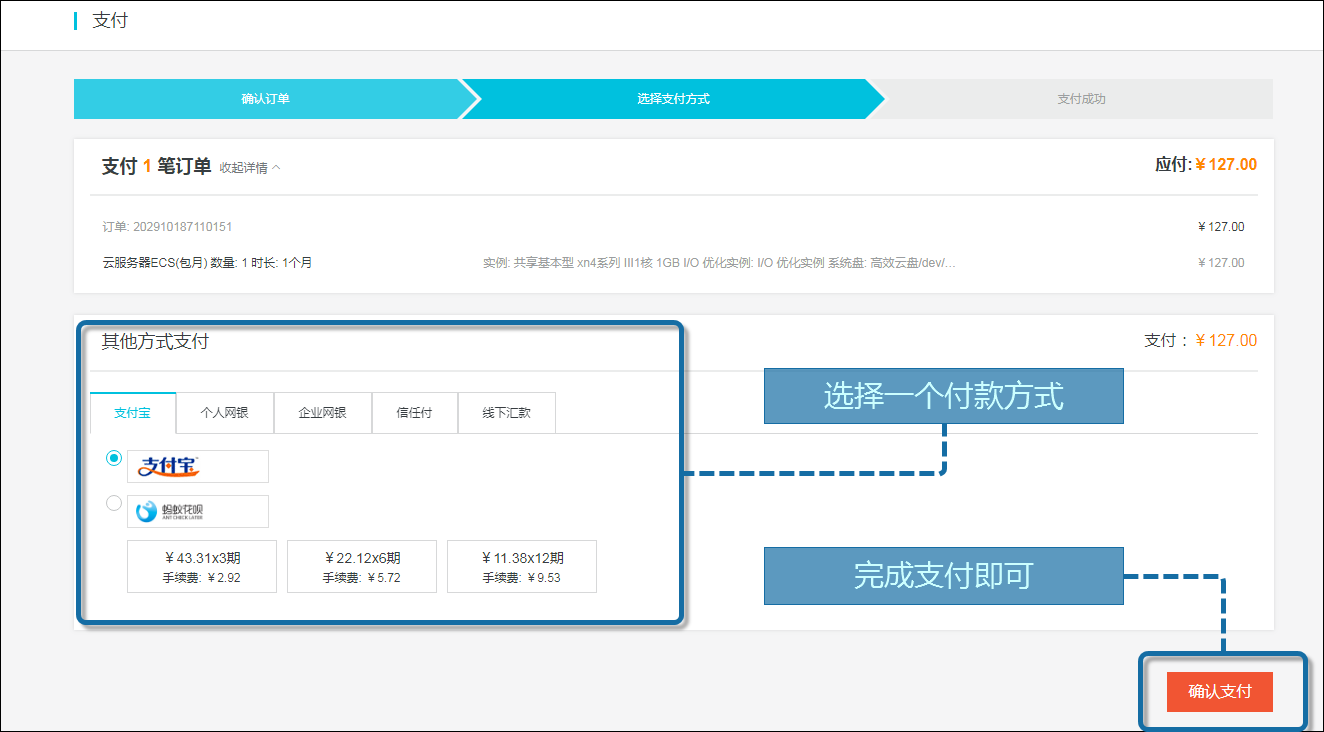Click the truncated instance spec text
The width and height of the screenshot is (1324, 732).
[719, 263]
